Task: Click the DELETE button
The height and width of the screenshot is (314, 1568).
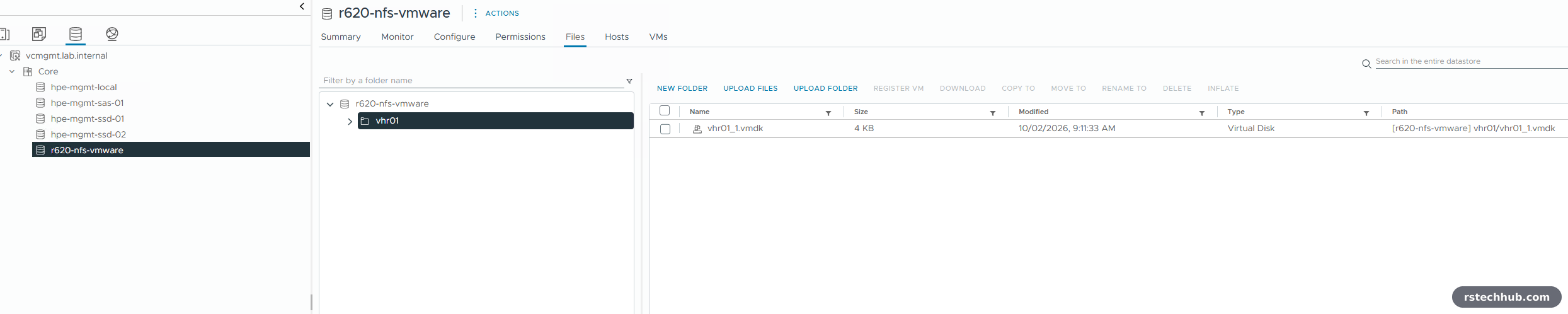Action: tap(1177, 88)
